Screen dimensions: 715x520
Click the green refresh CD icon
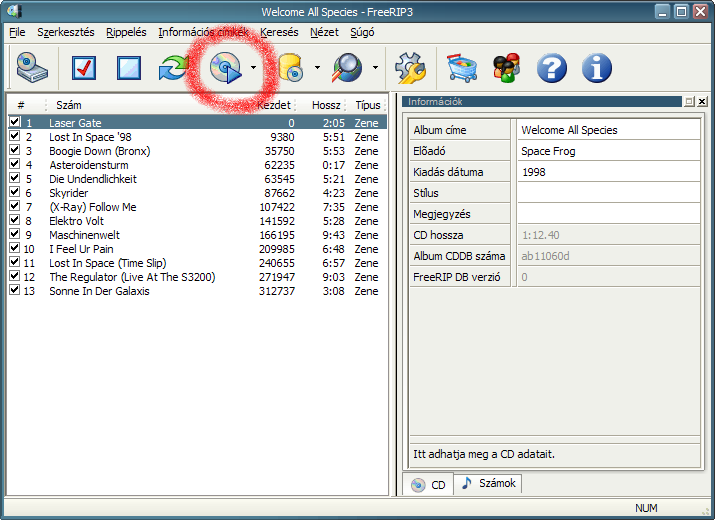tap(173, 68)
